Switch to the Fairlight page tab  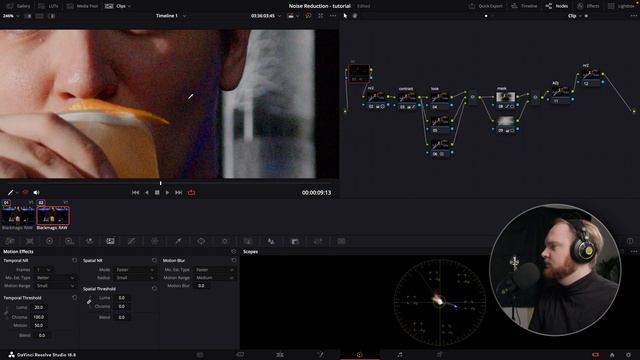(x=400, y=355)
